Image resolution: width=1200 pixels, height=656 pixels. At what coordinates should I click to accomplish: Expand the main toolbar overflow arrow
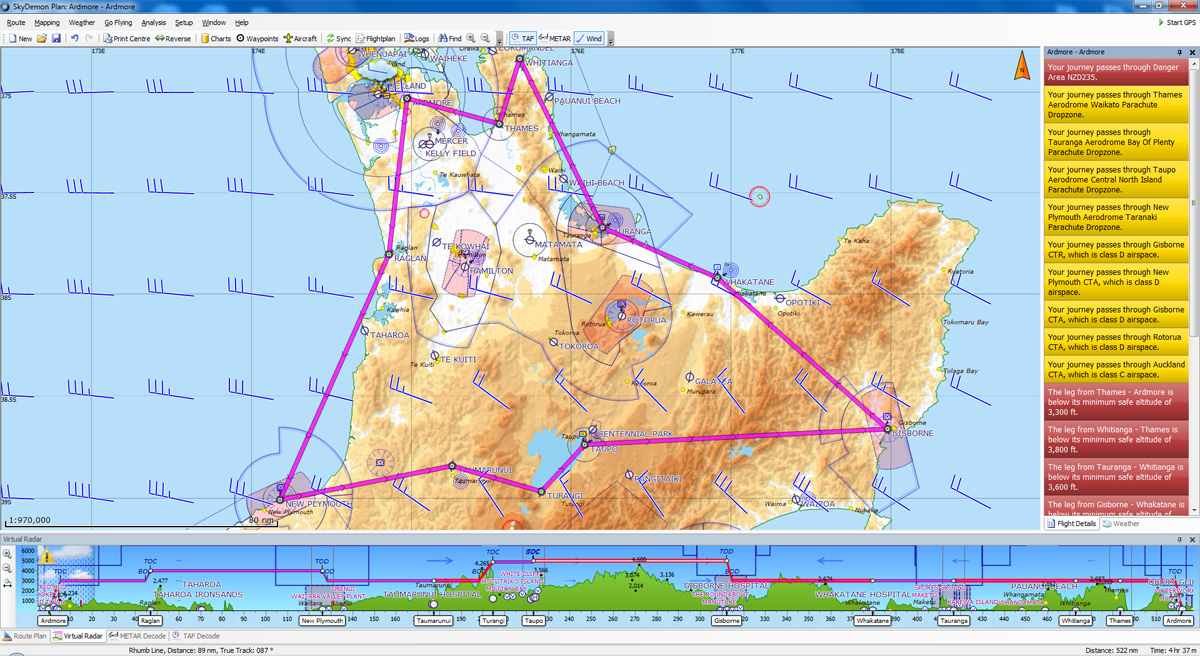click(x=498, y=39)
